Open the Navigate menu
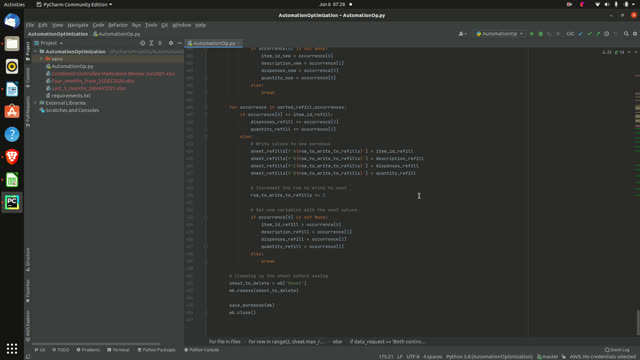The height and width of the screenshot is (360, 640). [78, 25]
